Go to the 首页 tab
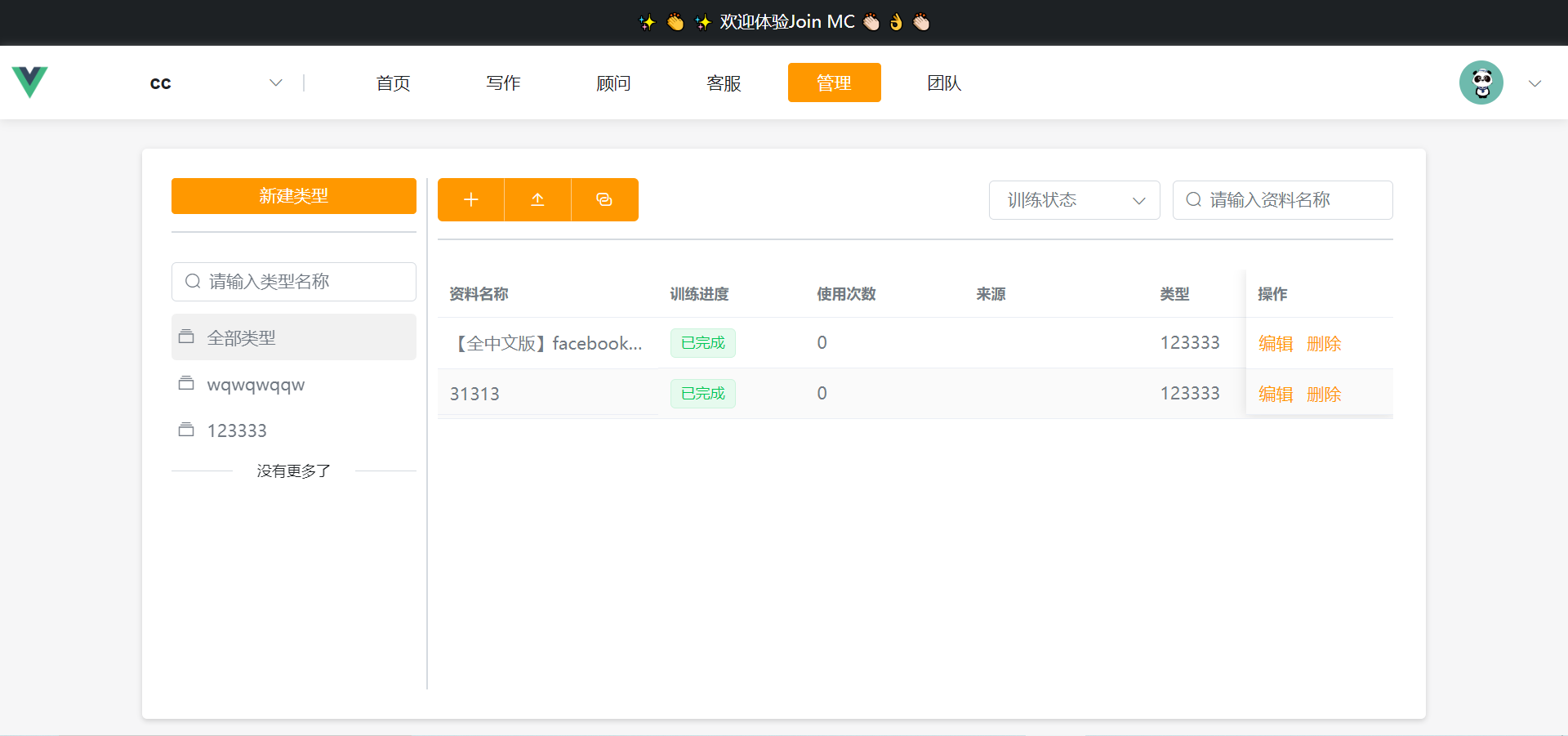The height and width of the screenshot is (736, 1568). (x=393, y=83)
